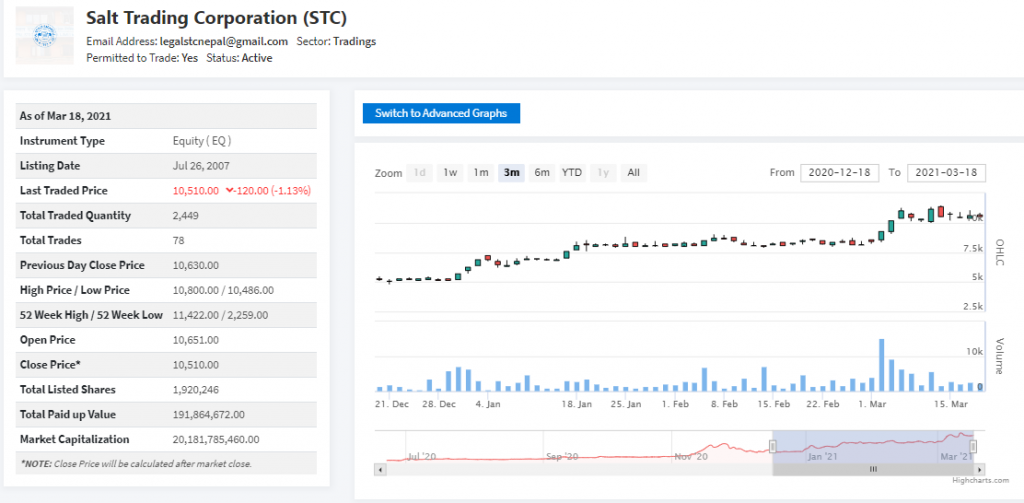Click the Status: Active text
Viewport: 1024px width, 503px height.
(239, 57)
